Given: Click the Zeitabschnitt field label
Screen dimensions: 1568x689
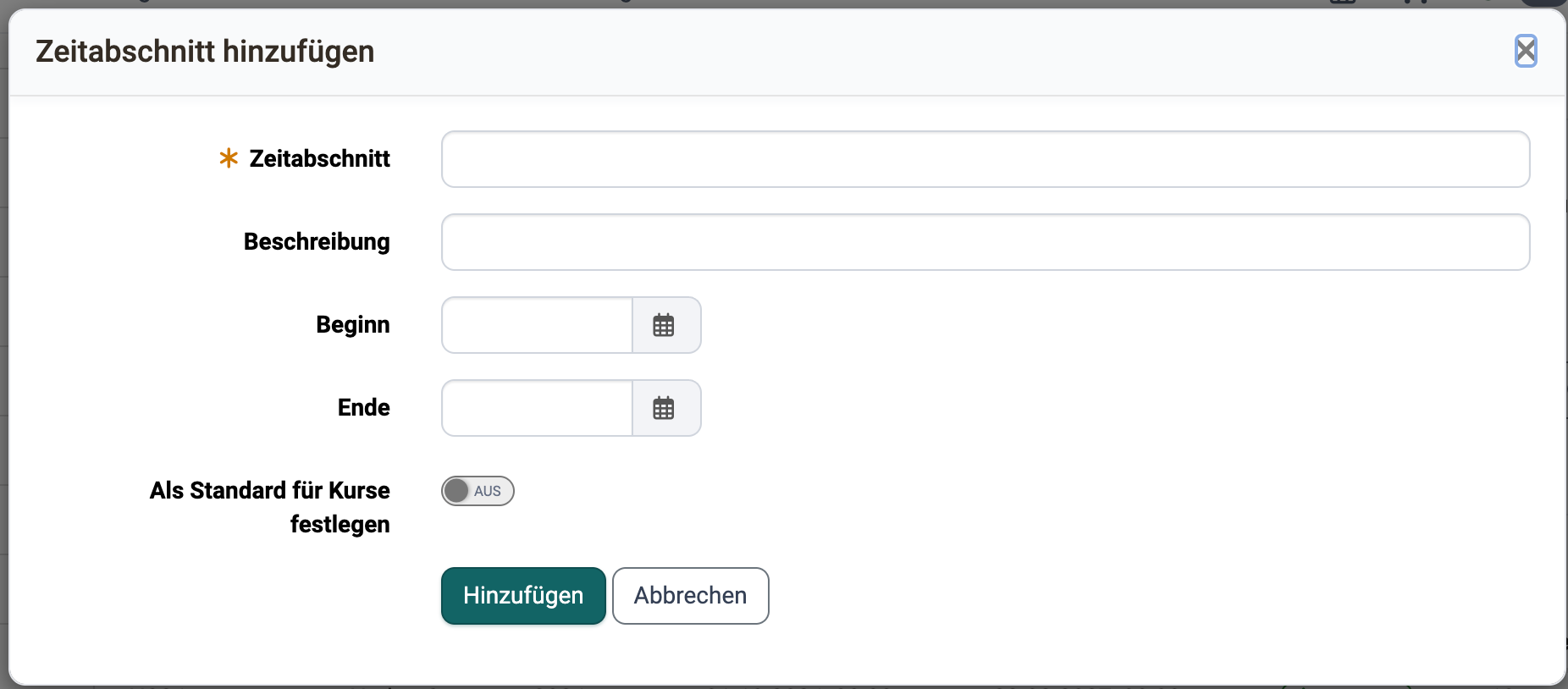Looking at the screenshot, I should pyautogui.click(x=320, y=158).
